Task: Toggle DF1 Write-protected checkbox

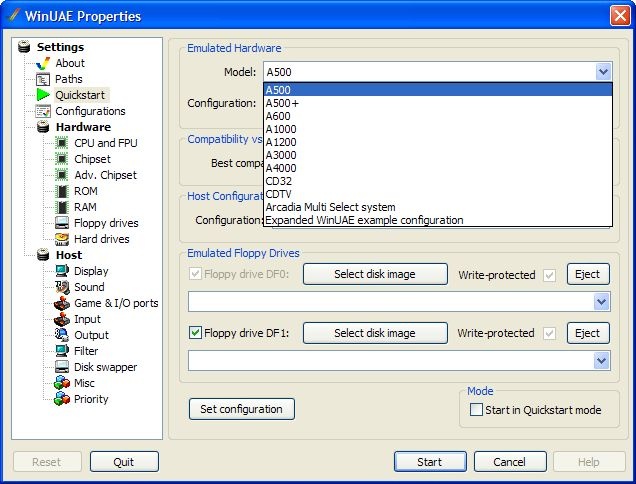Action: coord(548,333)
